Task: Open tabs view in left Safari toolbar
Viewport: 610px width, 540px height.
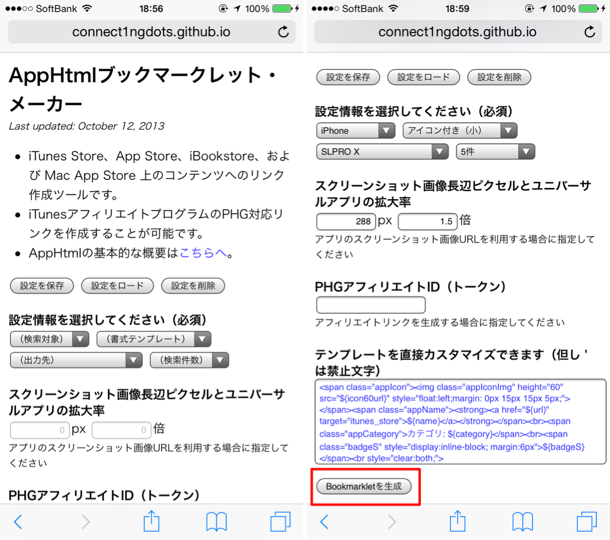Action: tap(280, 522)
